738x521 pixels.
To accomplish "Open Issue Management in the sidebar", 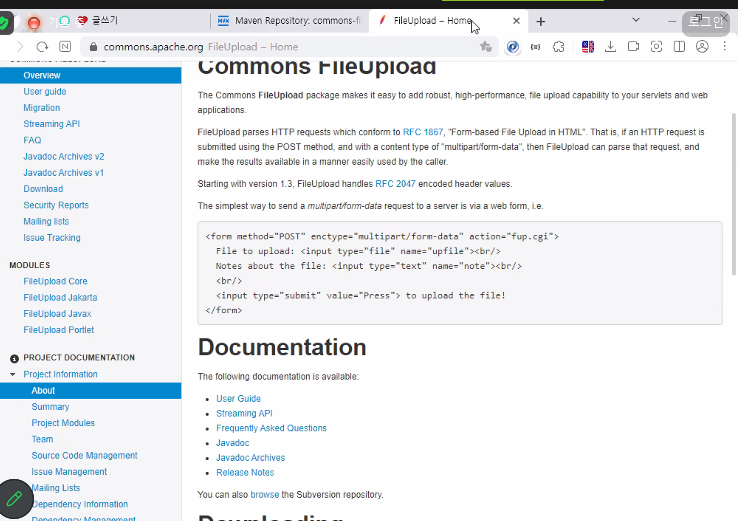I will 69,472.
